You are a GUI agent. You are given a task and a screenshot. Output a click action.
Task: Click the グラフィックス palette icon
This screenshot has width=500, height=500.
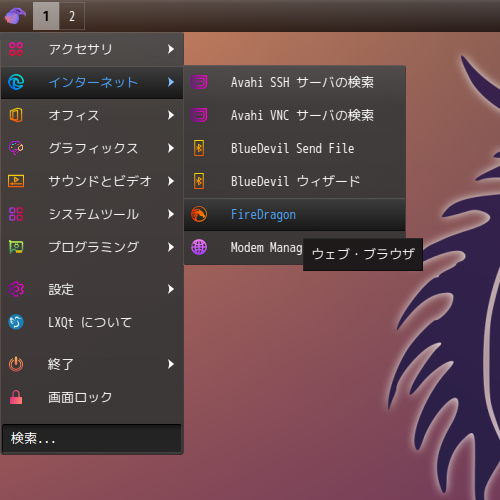click(16, 148)
